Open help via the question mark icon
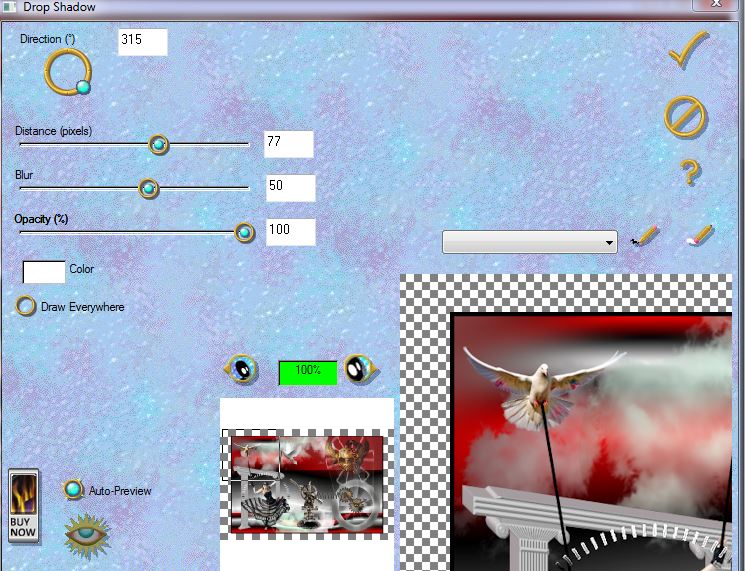The height and width of the screenshot is (571, 745). [x=690, y=172]
